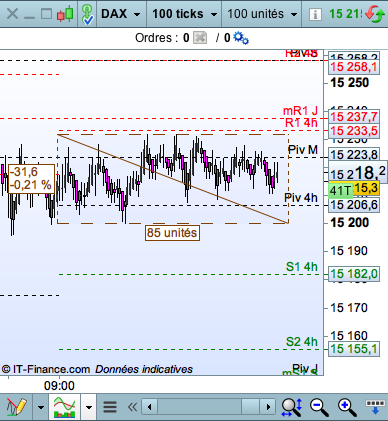The image size is (388, 421).
Task: Select the drawing pencil tool
Action: (x=16, y=407)
